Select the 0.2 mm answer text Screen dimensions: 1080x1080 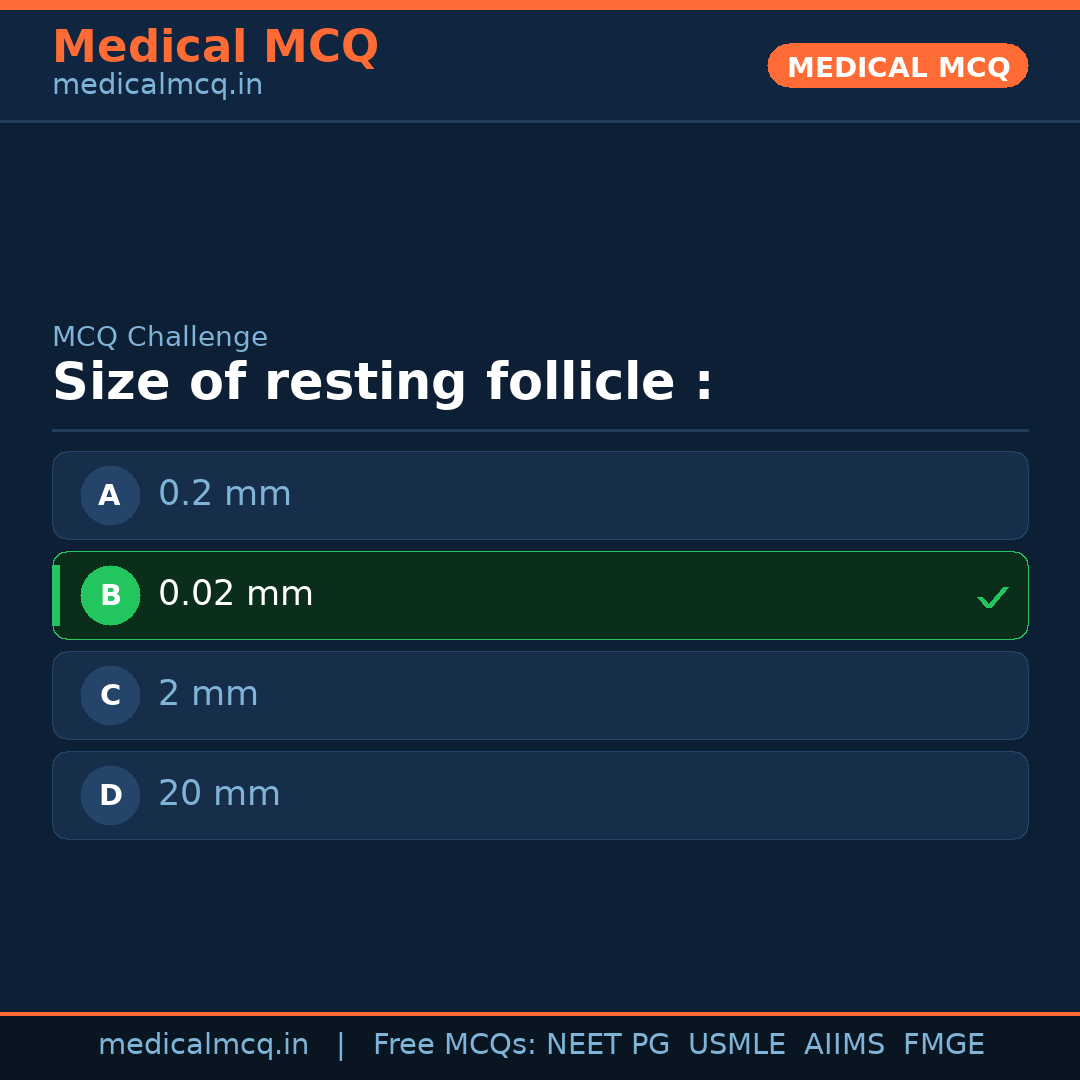pyautogui.click(x=225, y=494)
